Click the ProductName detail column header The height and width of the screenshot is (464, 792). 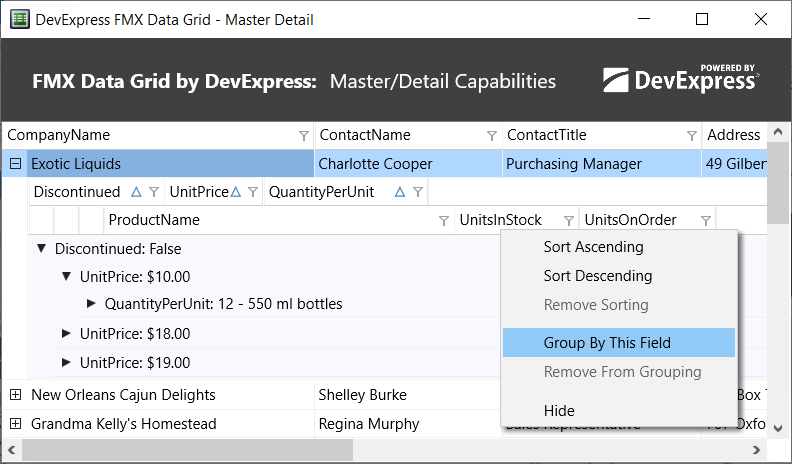[279, 220]
